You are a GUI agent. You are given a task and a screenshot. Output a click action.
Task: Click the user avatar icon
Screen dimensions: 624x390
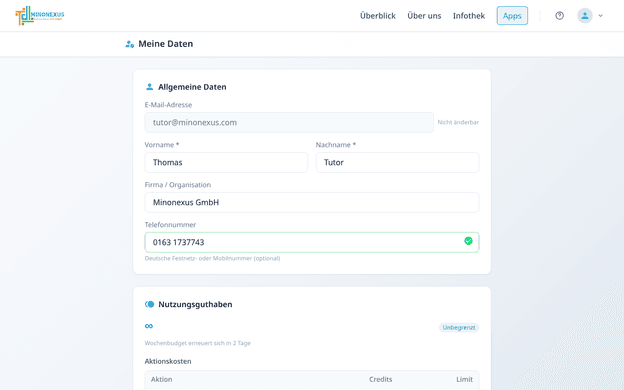585,16
